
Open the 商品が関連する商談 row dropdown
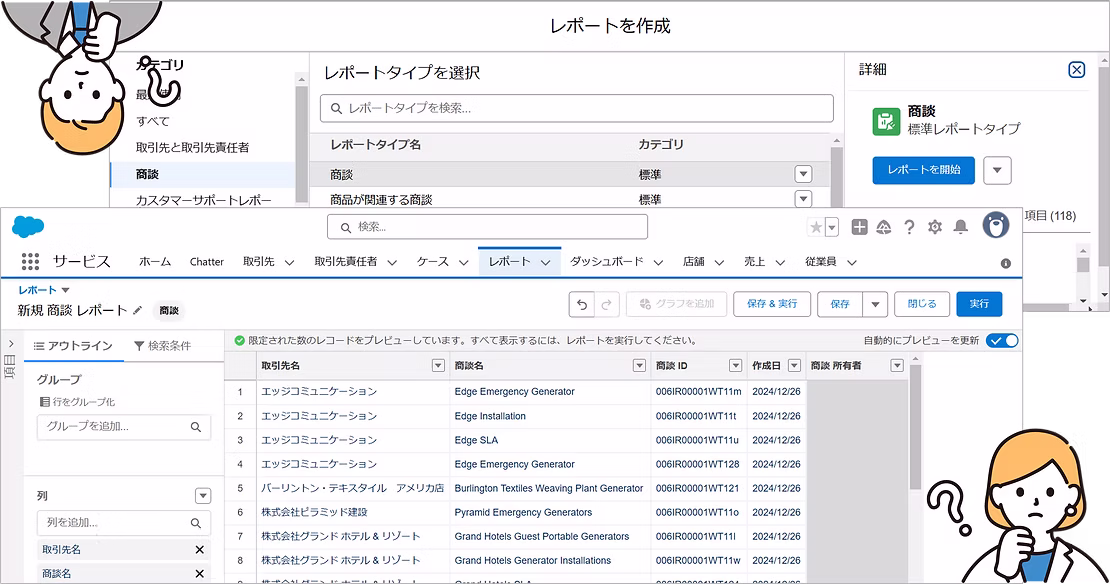(x=803, y=199)
